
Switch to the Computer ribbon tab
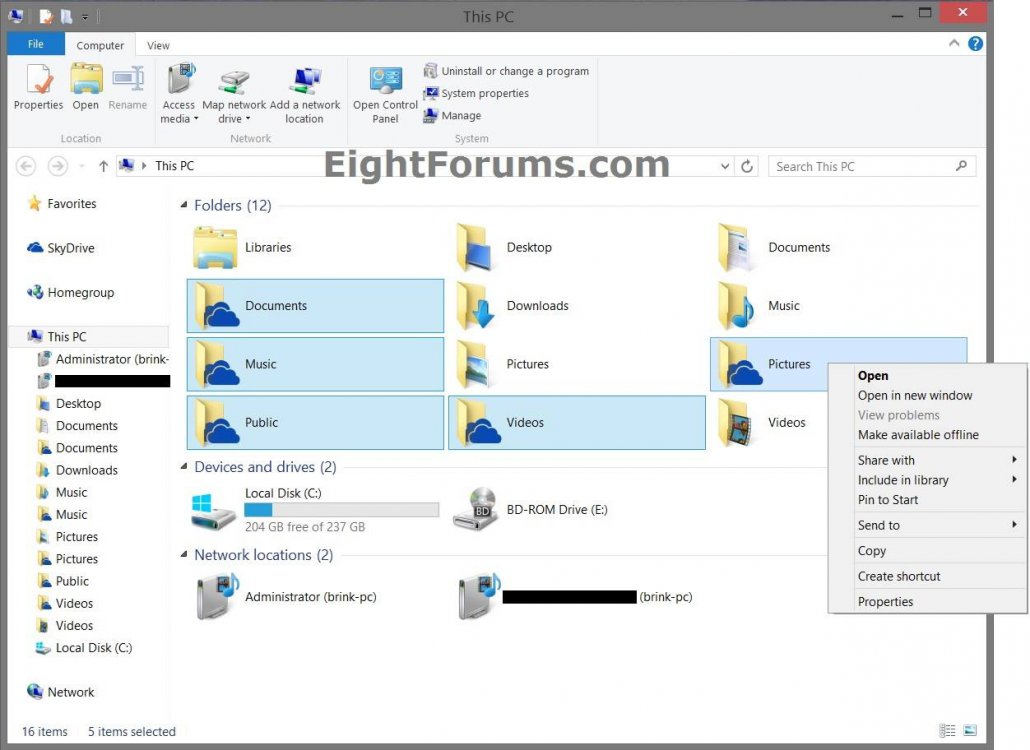click(100, 45)
